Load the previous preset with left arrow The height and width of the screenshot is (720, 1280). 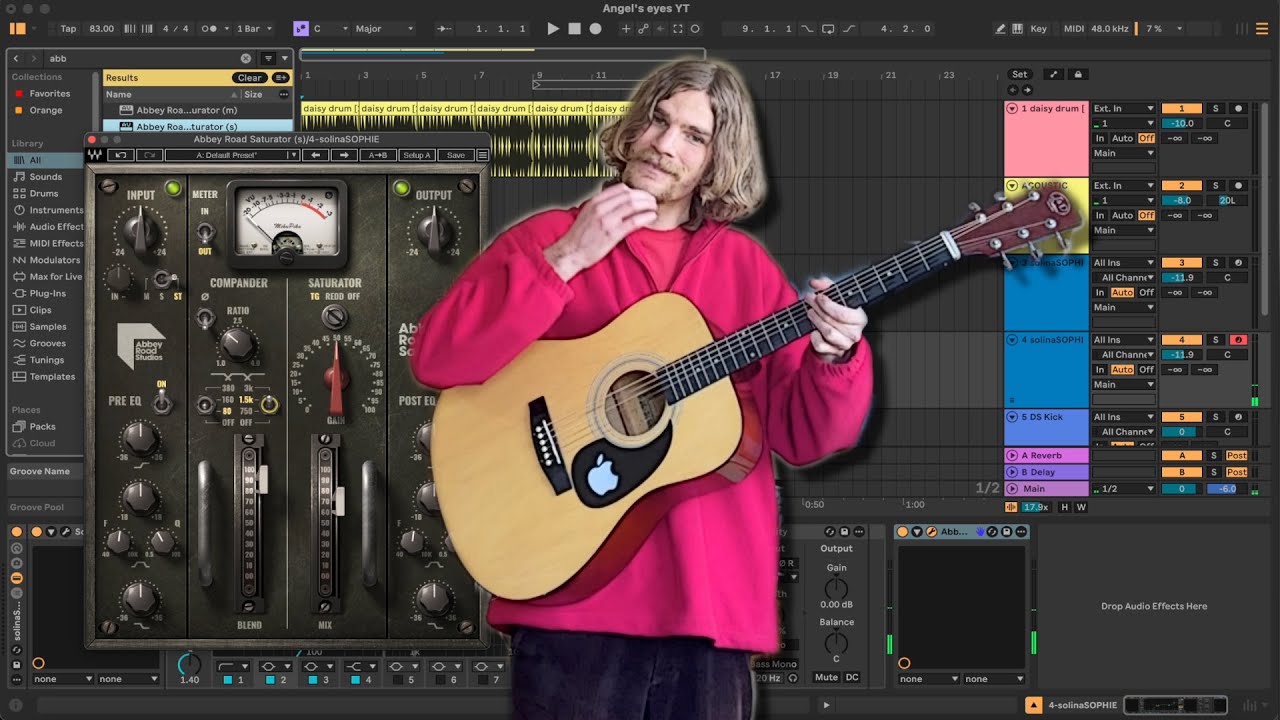(x=316, y=155)
